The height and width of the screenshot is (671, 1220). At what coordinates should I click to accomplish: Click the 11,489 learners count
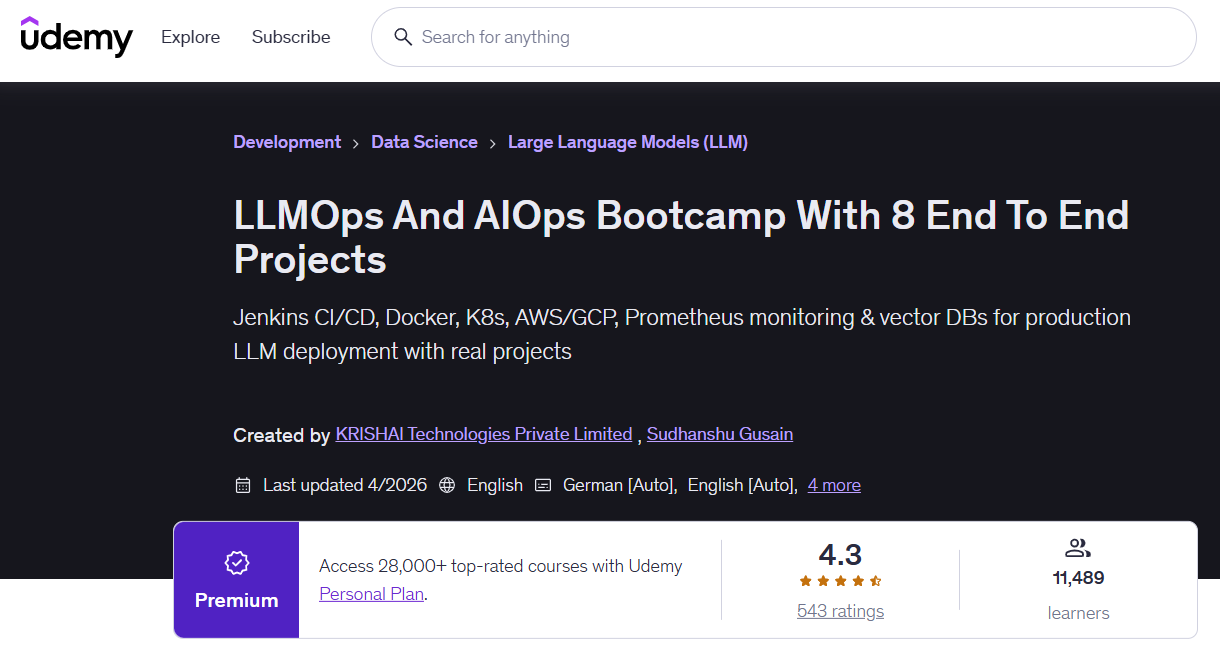1078,578
